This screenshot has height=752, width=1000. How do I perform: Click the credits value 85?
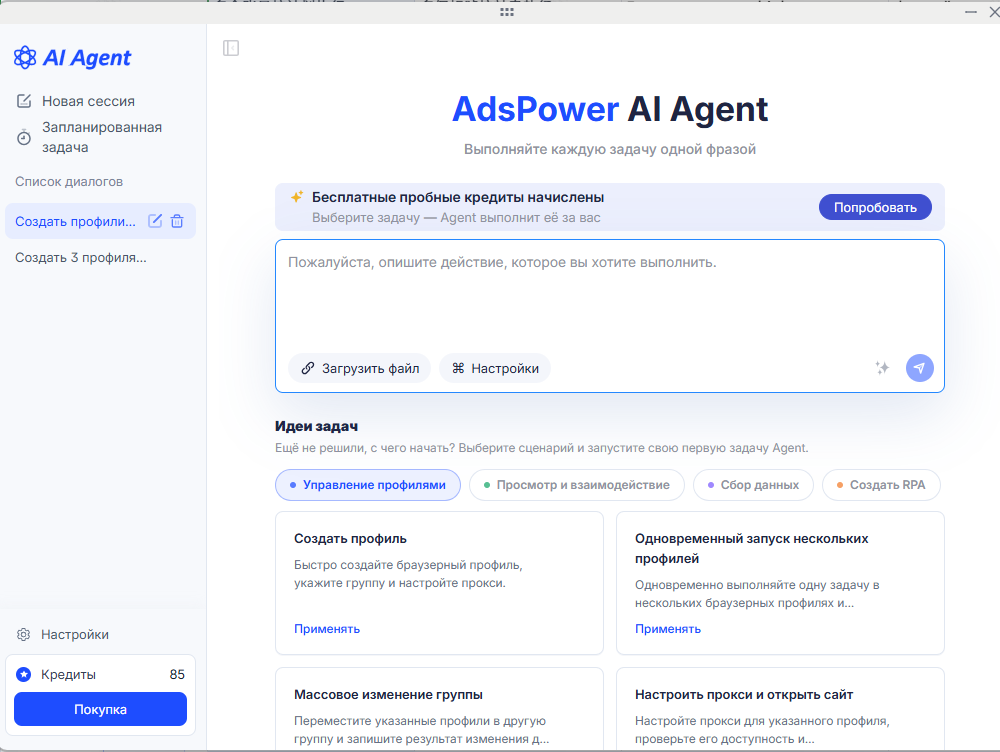(x=177, y=674)
